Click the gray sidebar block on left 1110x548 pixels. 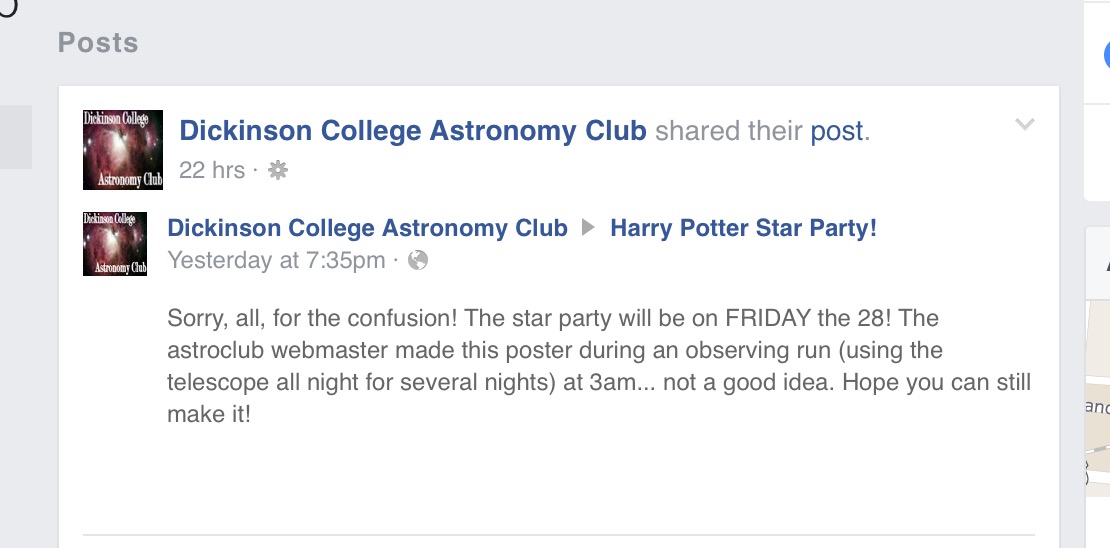point(16,137)
